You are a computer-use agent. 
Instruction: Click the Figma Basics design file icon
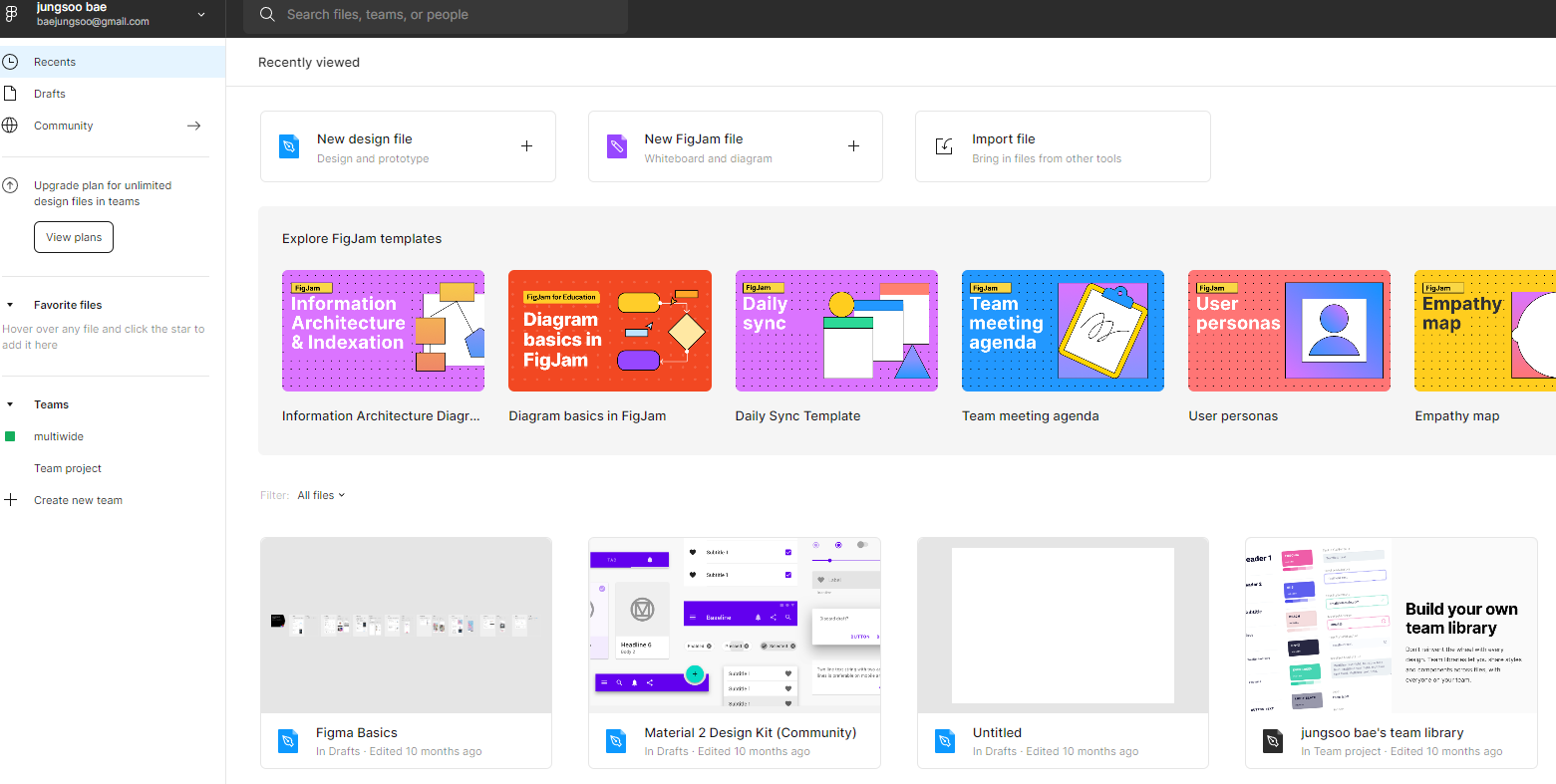(x=288, y=741)
